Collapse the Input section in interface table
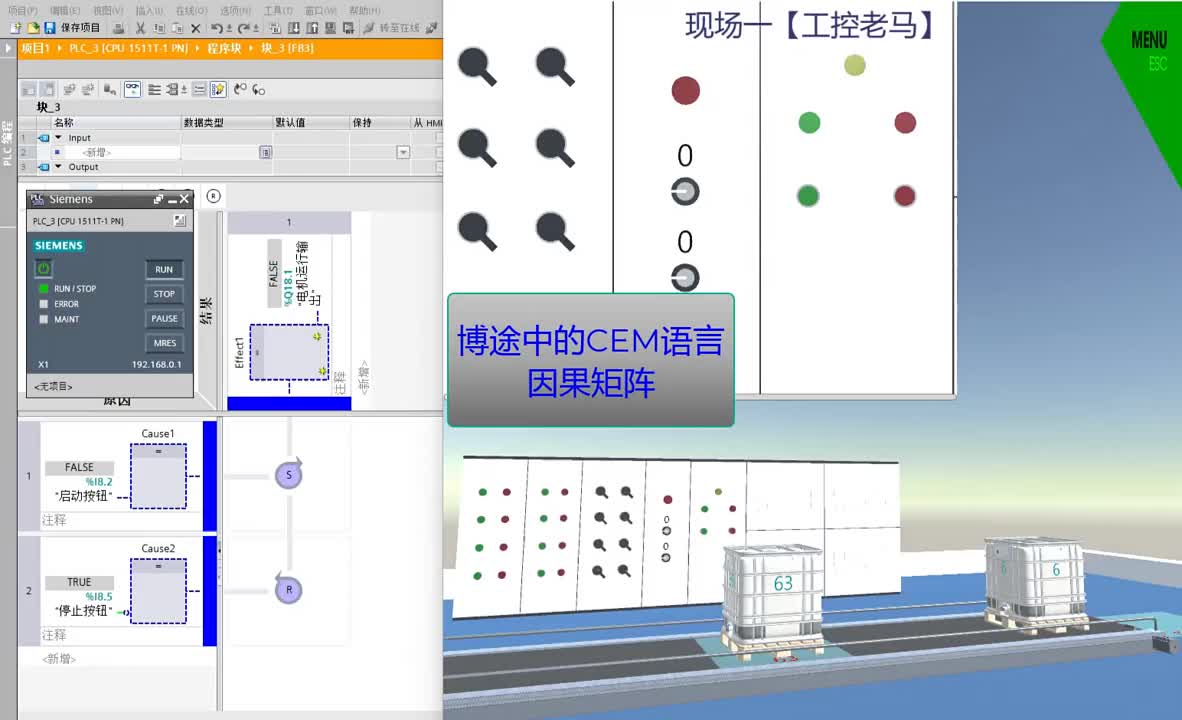The height and width of the screenshot is (720, 1182). 59,138
